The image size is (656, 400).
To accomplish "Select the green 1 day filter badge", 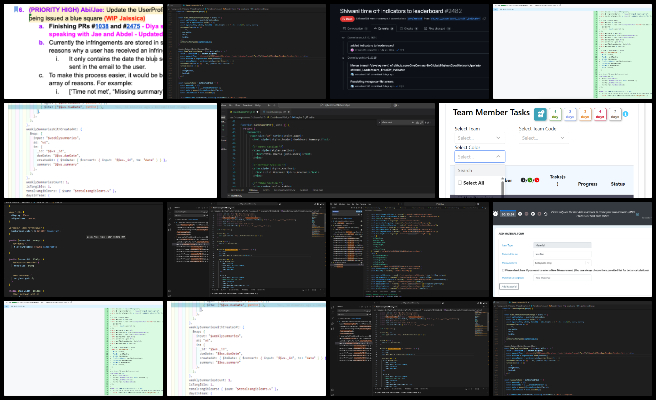I will (x=555, y=114).
